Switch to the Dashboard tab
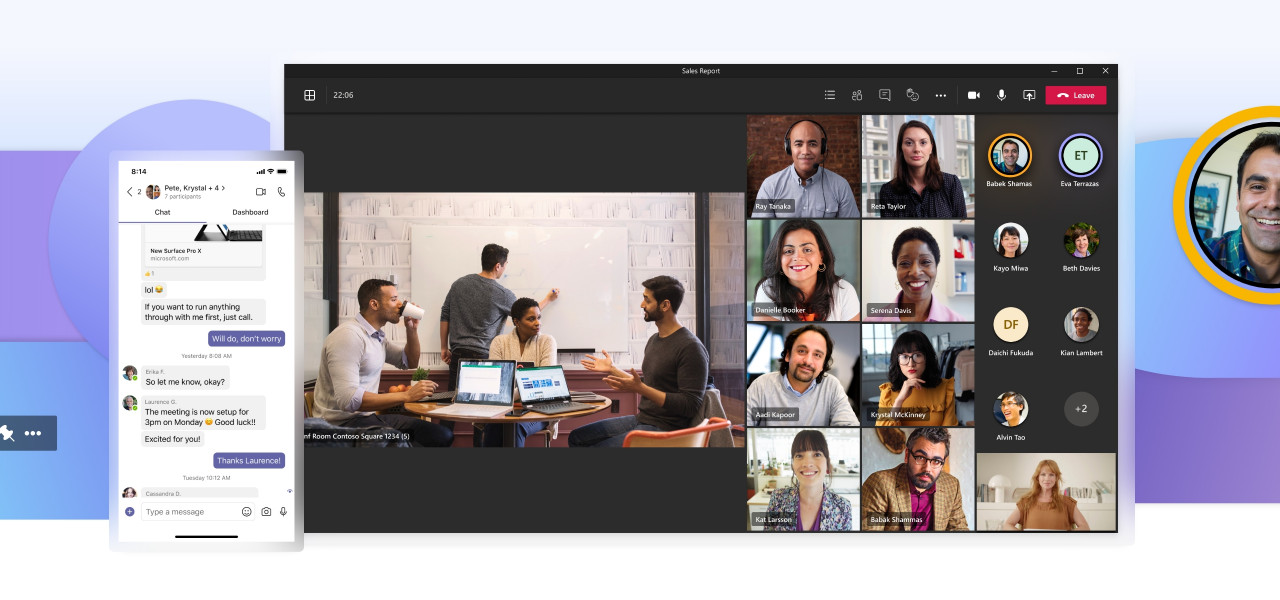 coord(250,212)
